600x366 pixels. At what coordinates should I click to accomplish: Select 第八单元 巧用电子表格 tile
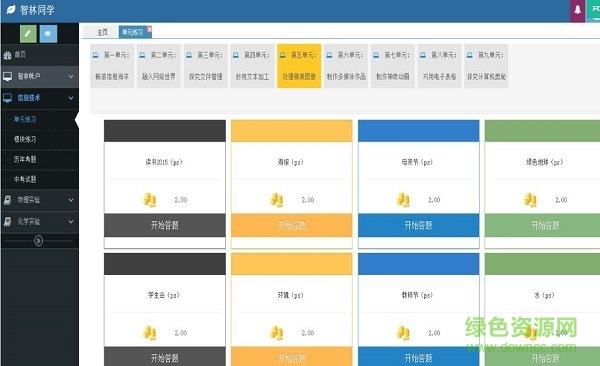click(x=439, y=66)
